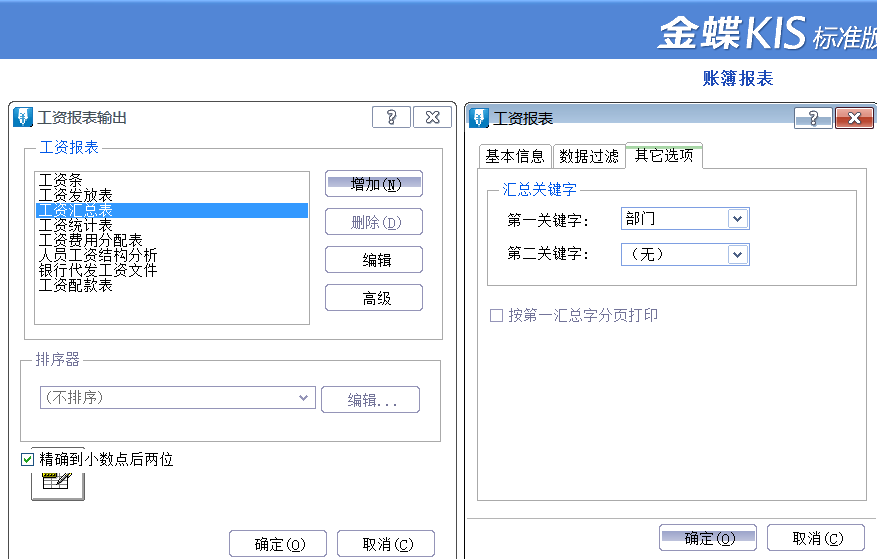Cancel with 取消(C) in 工资报表 dialog
The image size is (877, 559).
click(x=816, y=538)
